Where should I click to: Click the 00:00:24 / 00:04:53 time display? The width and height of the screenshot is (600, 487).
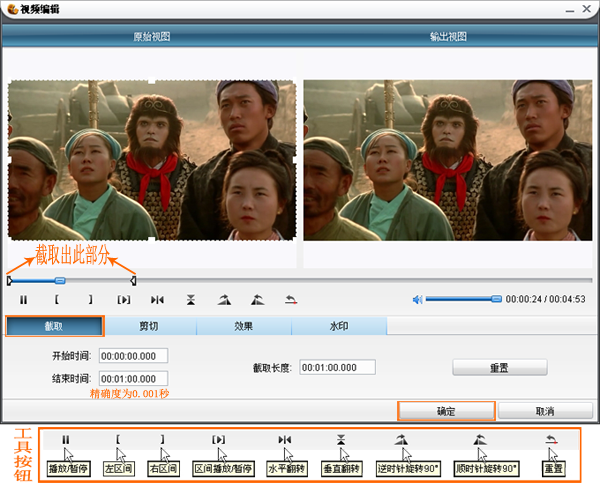(546, 299)
